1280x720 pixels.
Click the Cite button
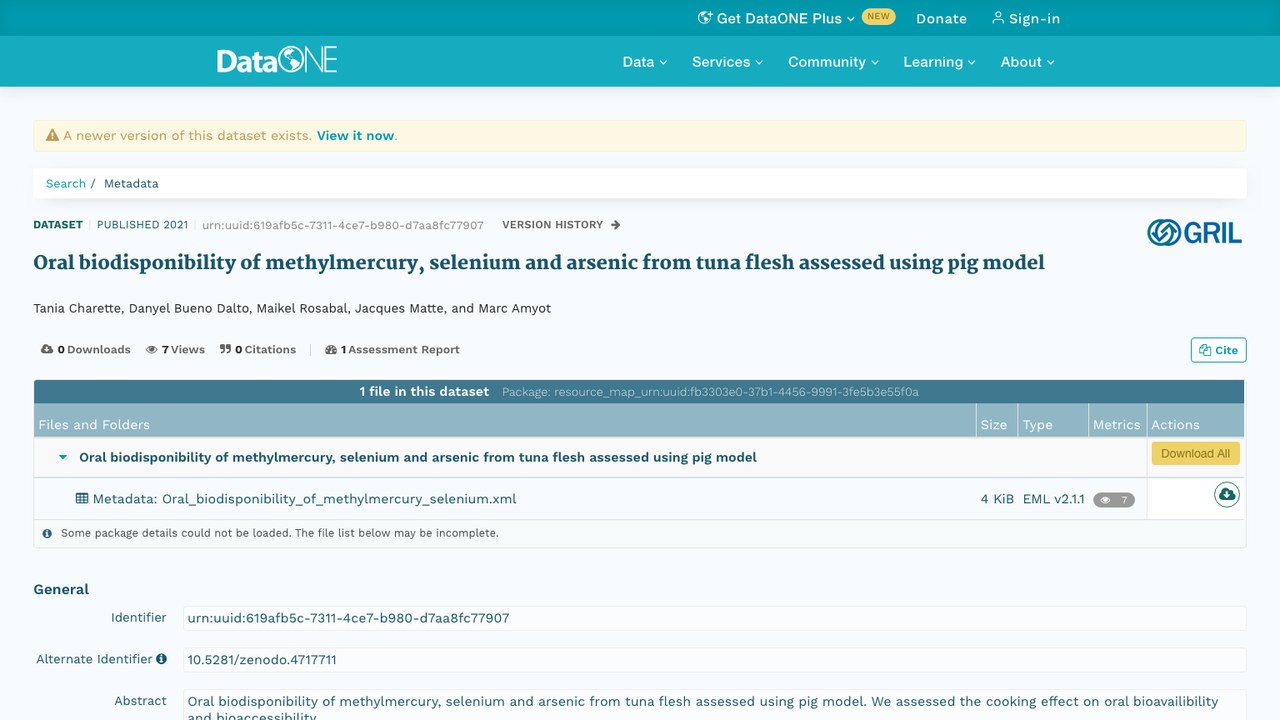pyautogui.click(x=1218, y=350)
